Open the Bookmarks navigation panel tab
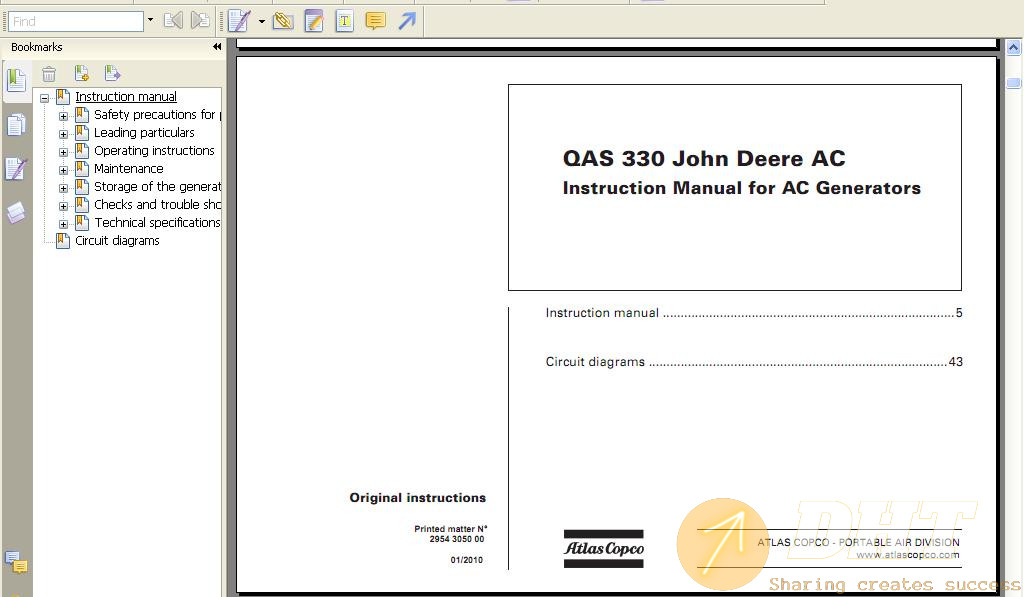This screenshot has height=597, width=1024. pos(16,81)
